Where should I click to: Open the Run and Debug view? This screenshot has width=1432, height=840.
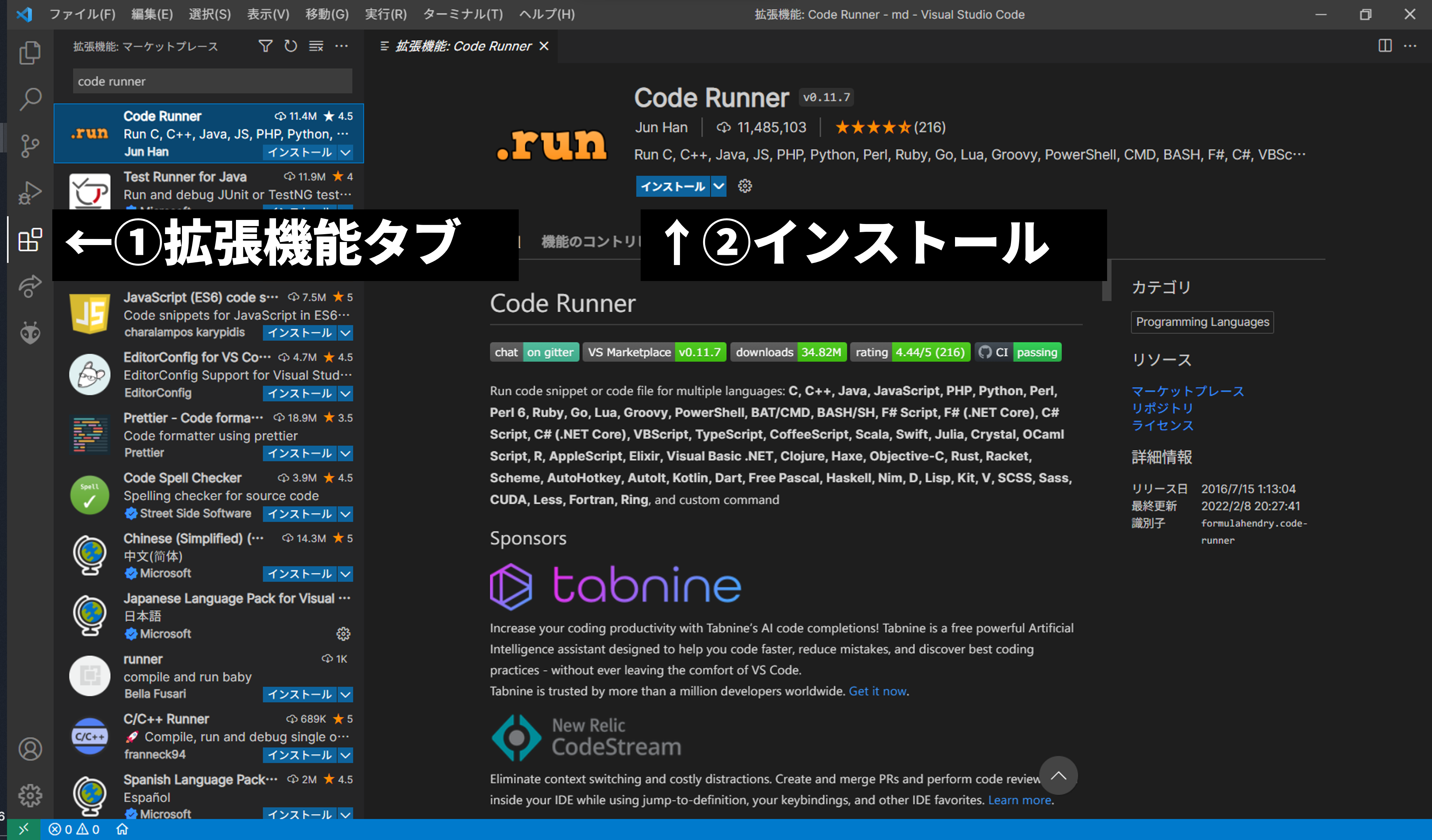pyautogui.click(x=30, y=192)
